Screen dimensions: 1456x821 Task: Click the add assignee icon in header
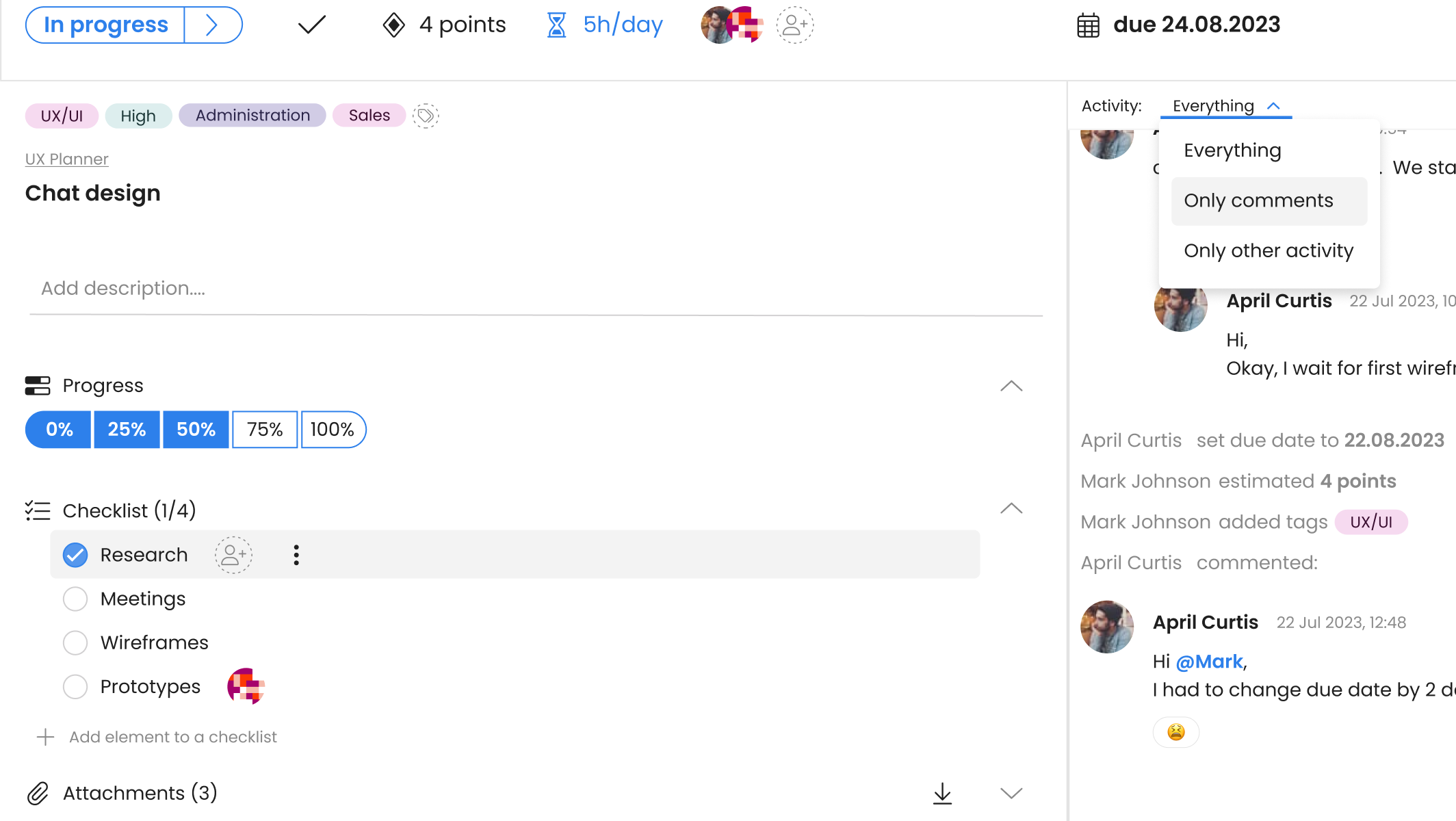point(794,25)
